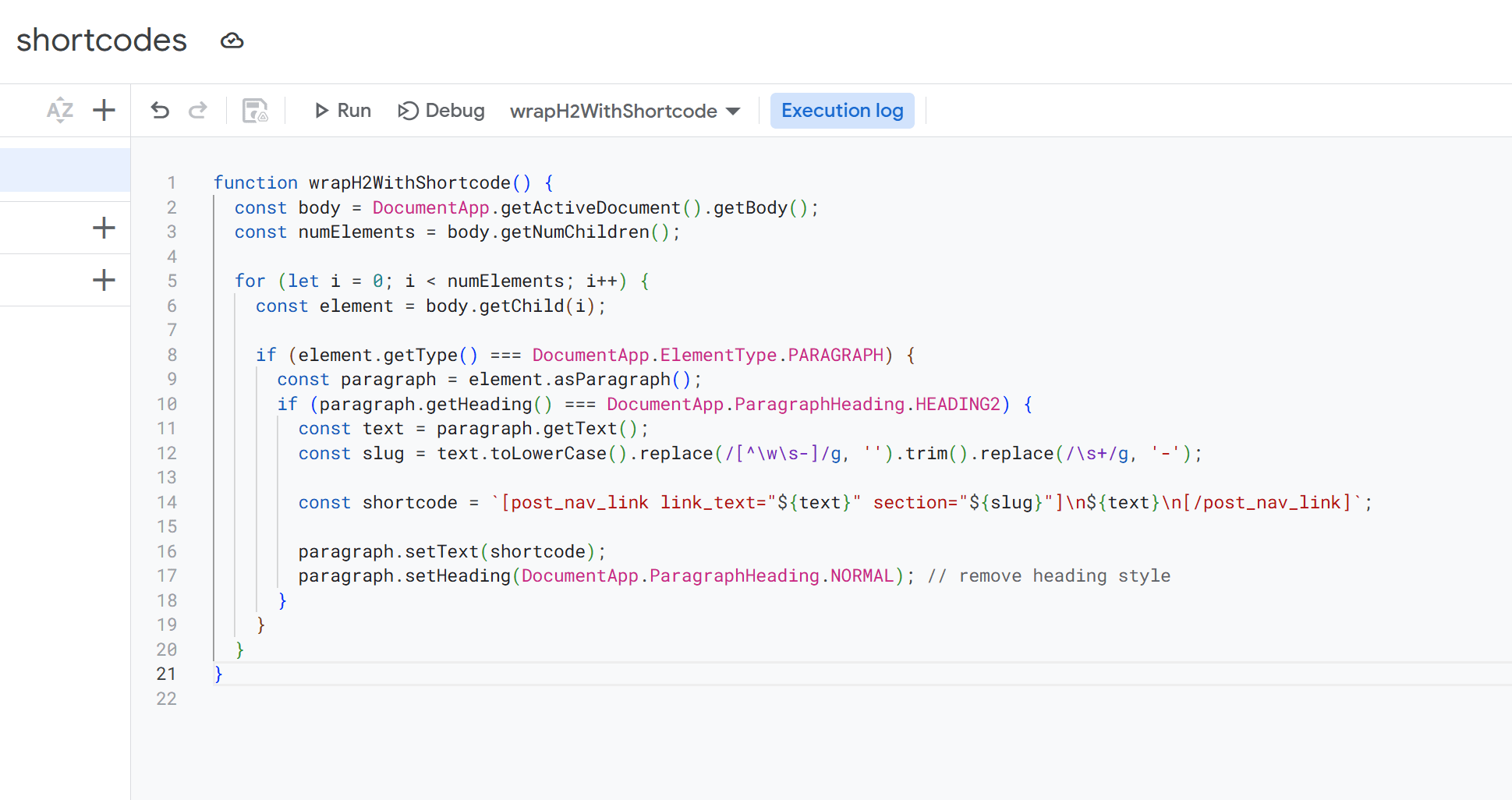Click the lowest plus icon in the left sidebar
The image size is (1512, 800).
(104, 280)
